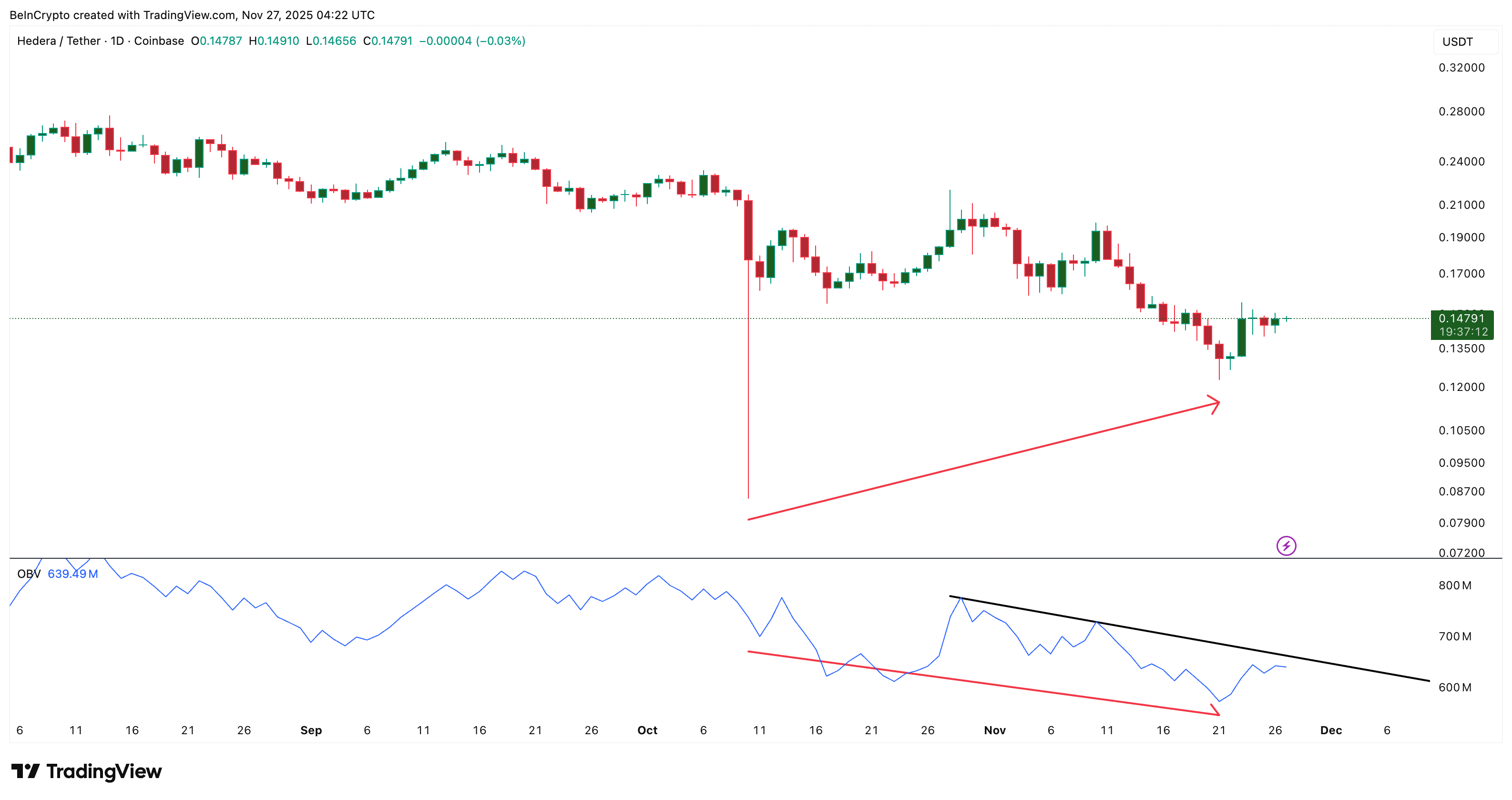Click the 0.21000 price scale label
1512x800 pixels.
(x=1461, y=205)
